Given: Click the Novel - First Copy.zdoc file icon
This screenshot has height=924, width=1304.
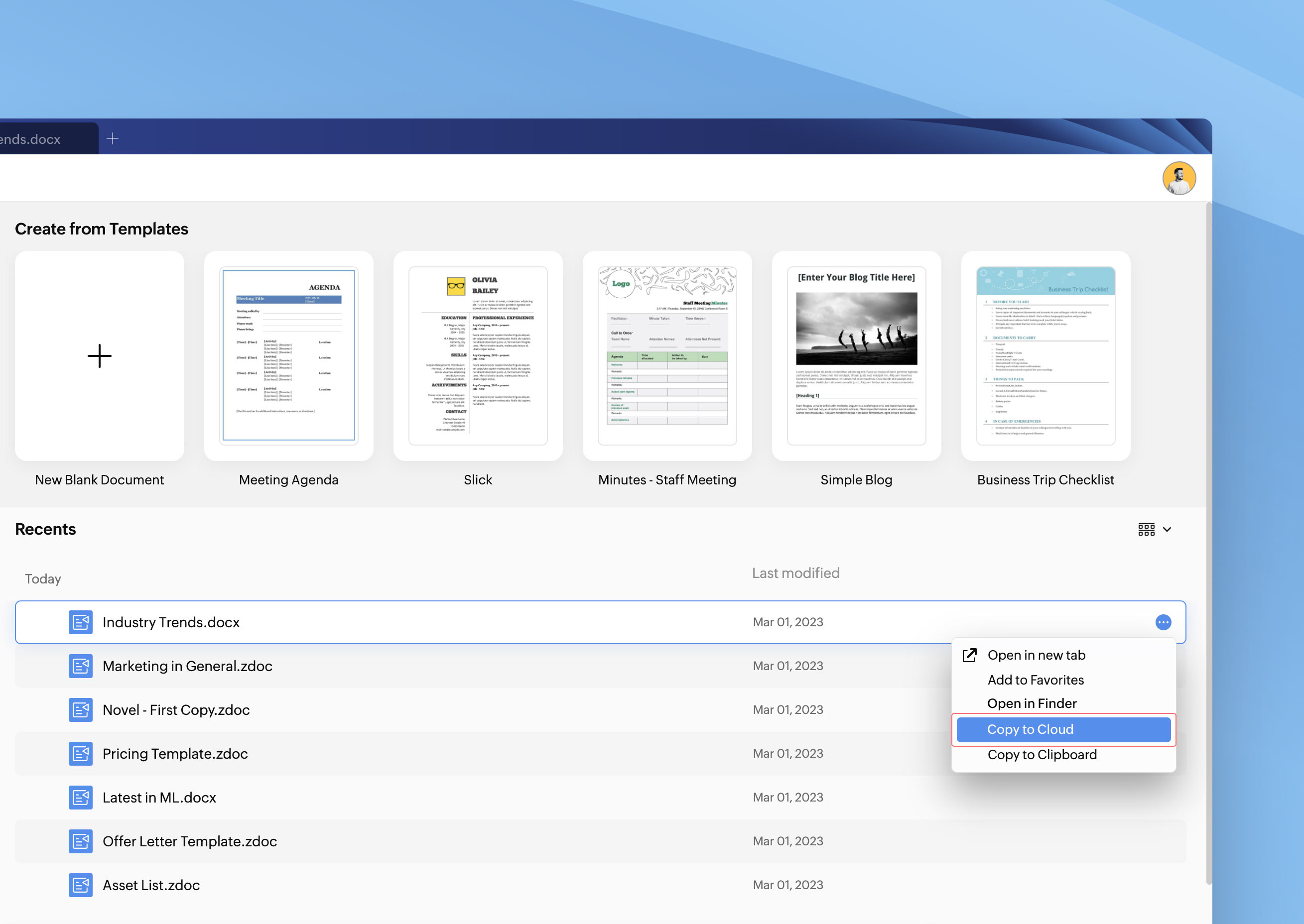Looking at the screenshot, I should tap(81, 709).
